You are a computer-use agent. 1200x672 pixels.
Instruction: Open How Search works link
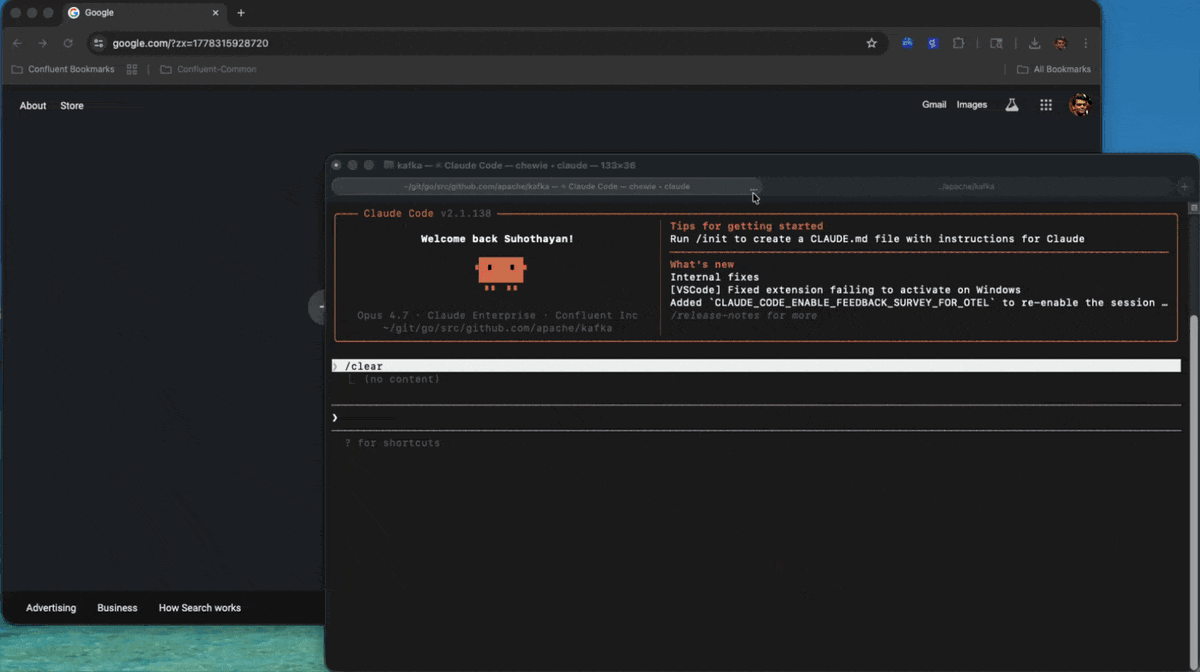pyautogui.click(x=200, y=608)
